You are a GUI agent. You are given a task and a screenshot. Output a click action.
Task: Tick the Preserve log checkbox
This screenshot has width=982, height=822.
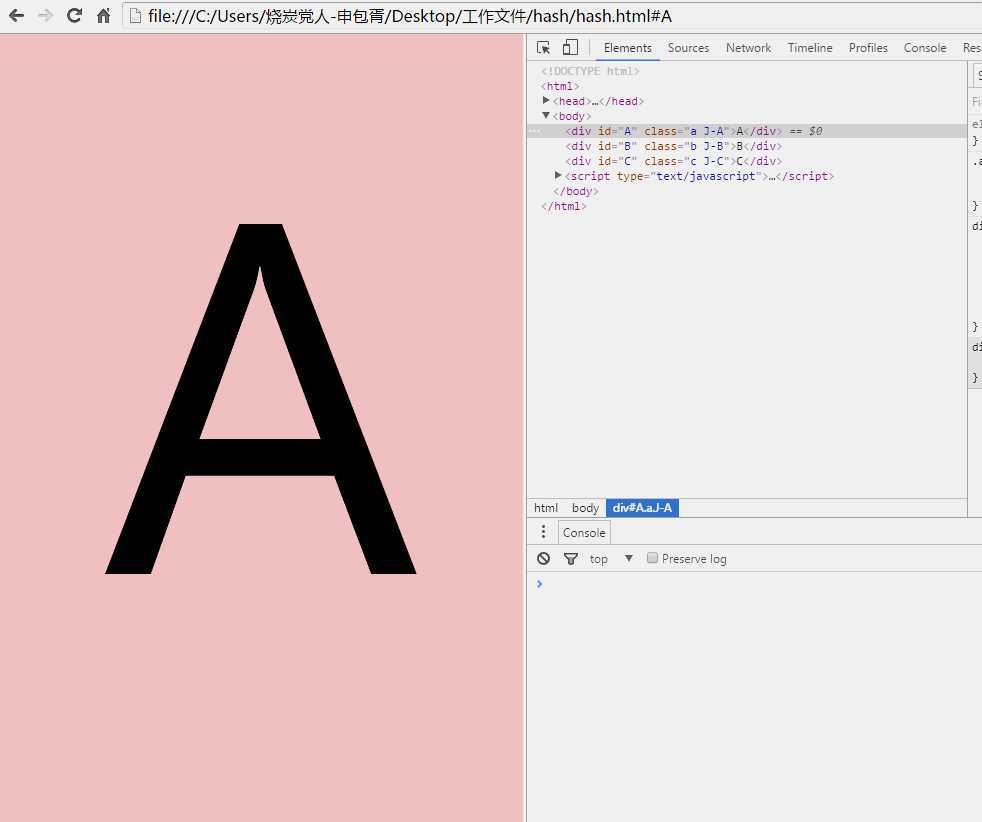point(652,558)
